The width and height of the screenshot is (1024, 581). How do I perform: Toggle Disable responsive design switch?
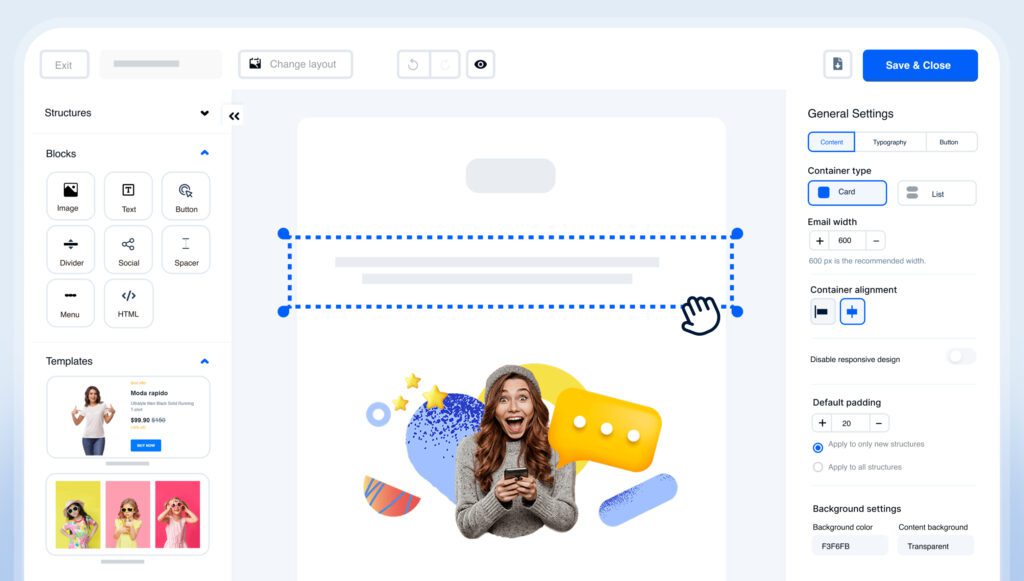[x=961, y=356]
